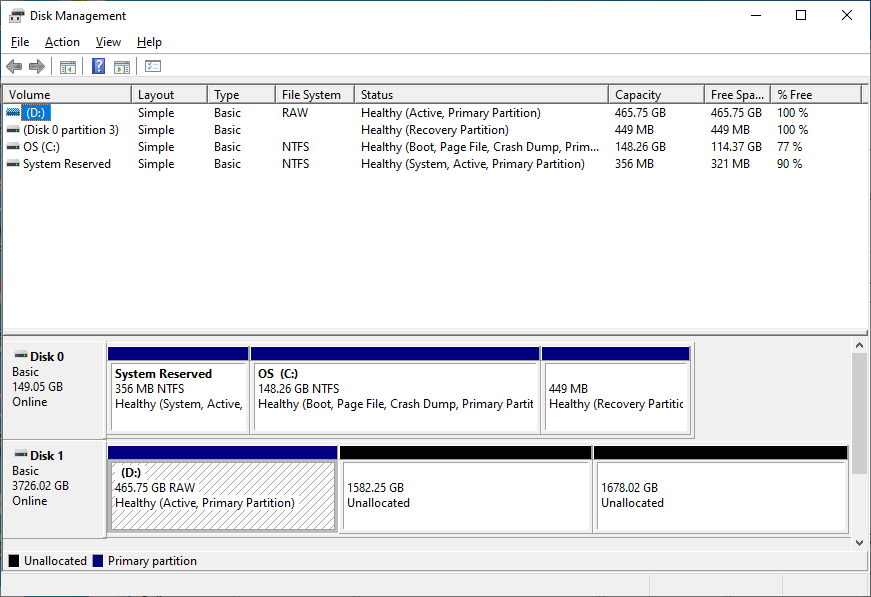Click the volume icon beside System Reserved
Image resolution: width=871 pixels, height=597 pixels.
click(11, 163)
